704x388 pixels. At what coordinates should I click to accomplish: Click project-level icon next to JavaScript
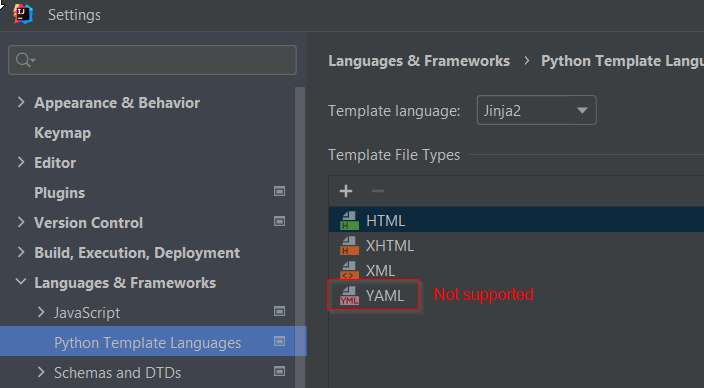coord(279,311)
